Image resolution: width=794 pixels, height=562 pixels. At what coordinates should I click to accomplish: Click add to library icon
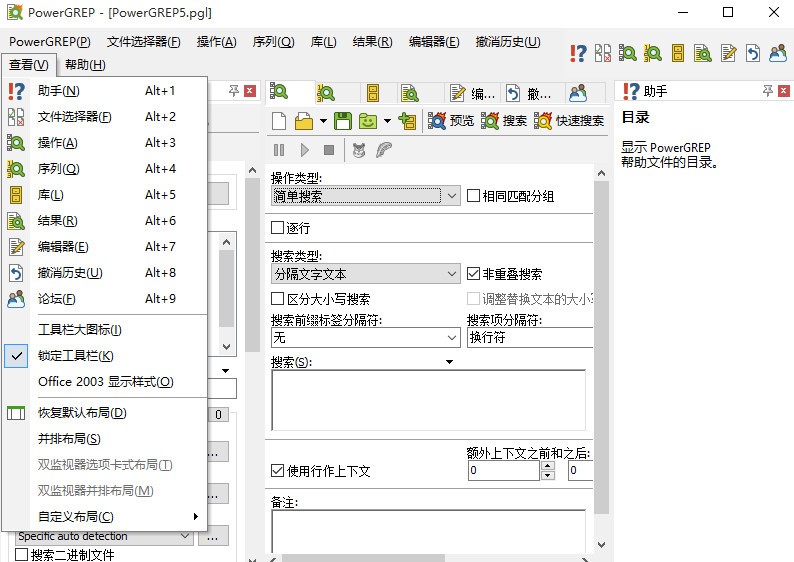407,121
